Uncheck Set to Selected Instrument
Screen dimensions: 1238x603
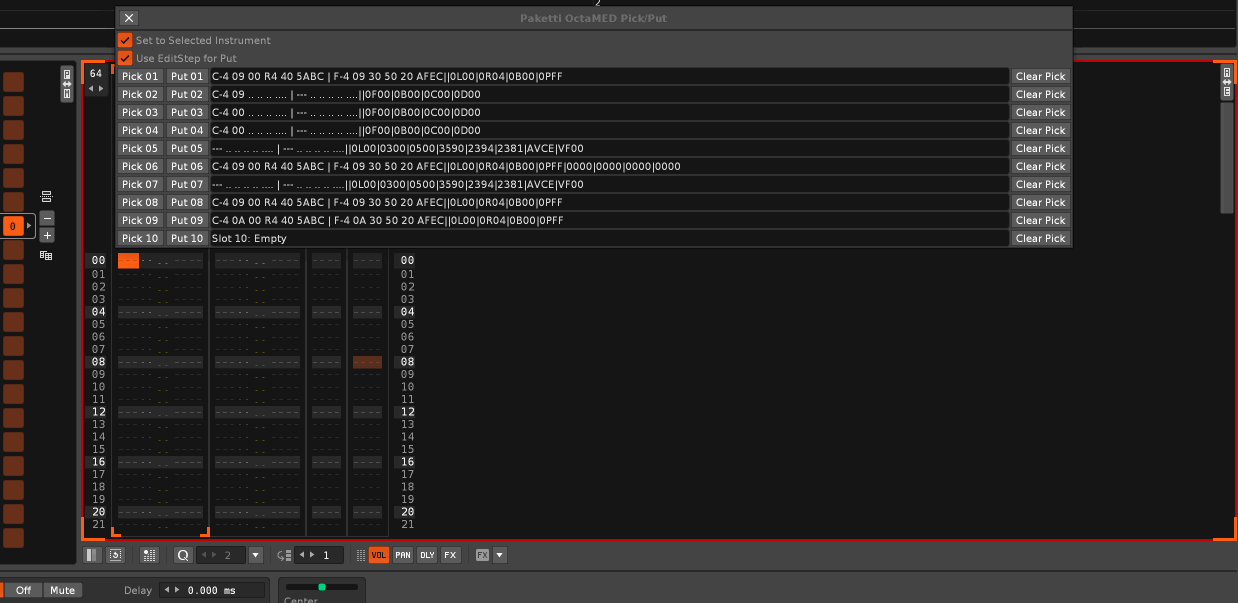pyautogui.click(x=125, y=40)
